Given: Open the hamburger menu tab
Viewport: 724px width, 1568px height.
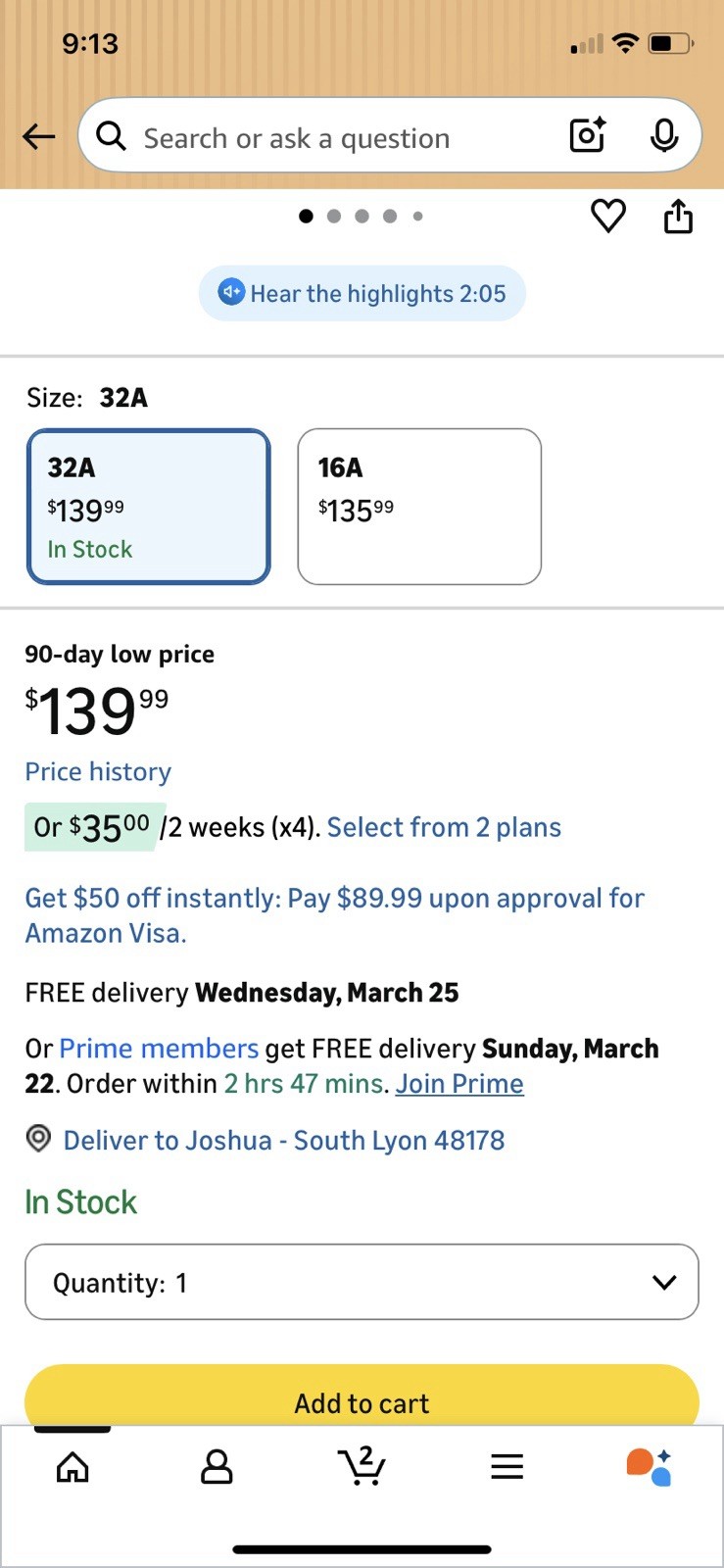Looking at the screenshot, I should point(507,1466).
